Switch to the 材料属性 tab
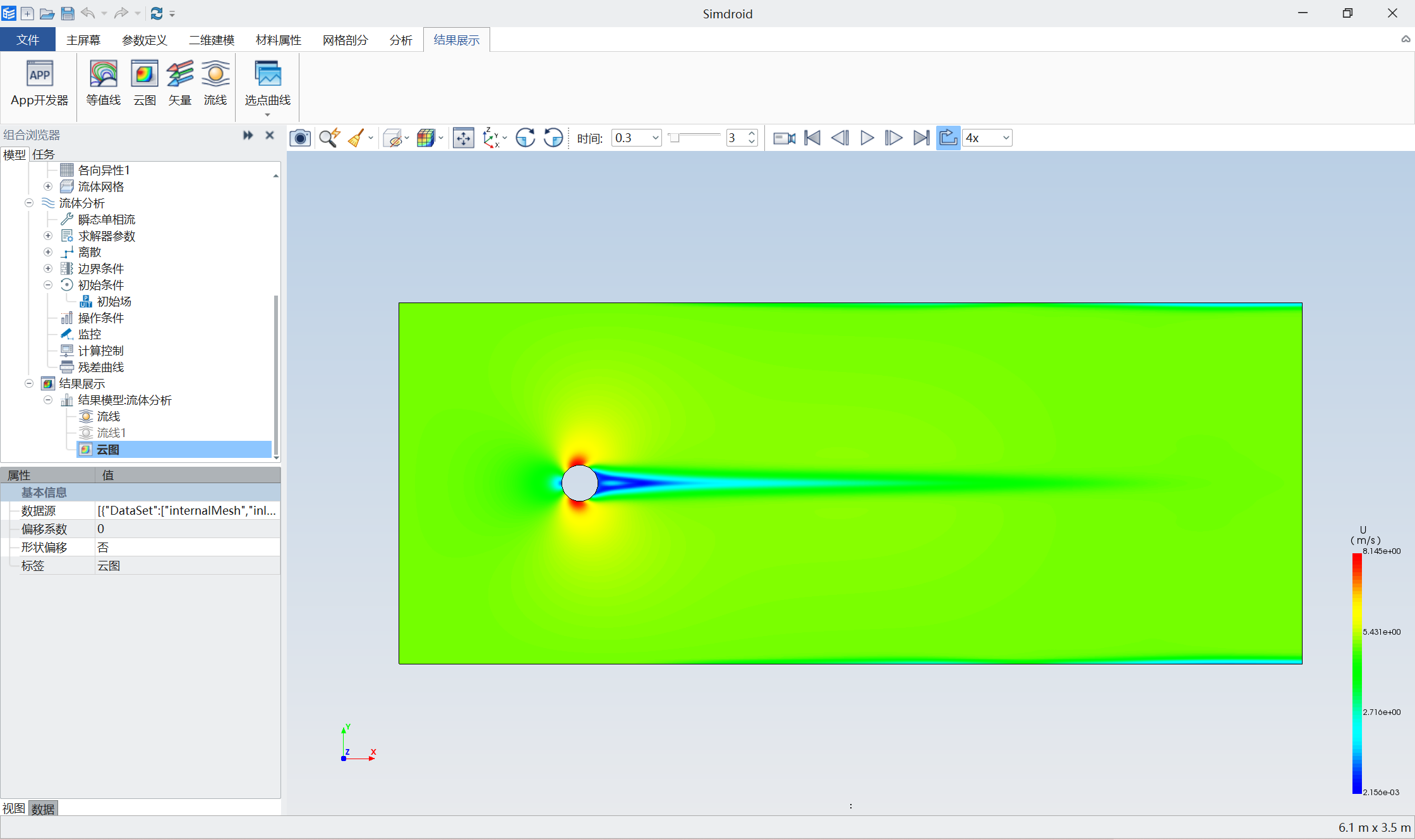The width and height of the screenshot is (1415, 840). [279, 40]
